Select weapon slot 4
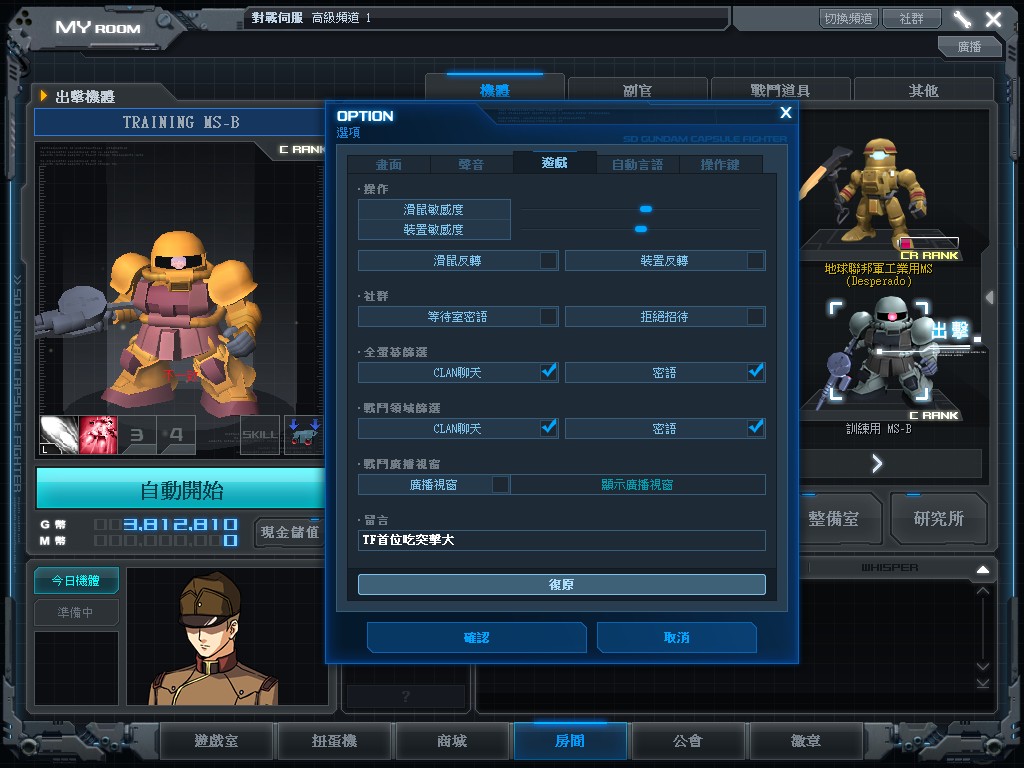This screenshot has height=768, width=1024. pyautogui.click(x=176, y=434)
